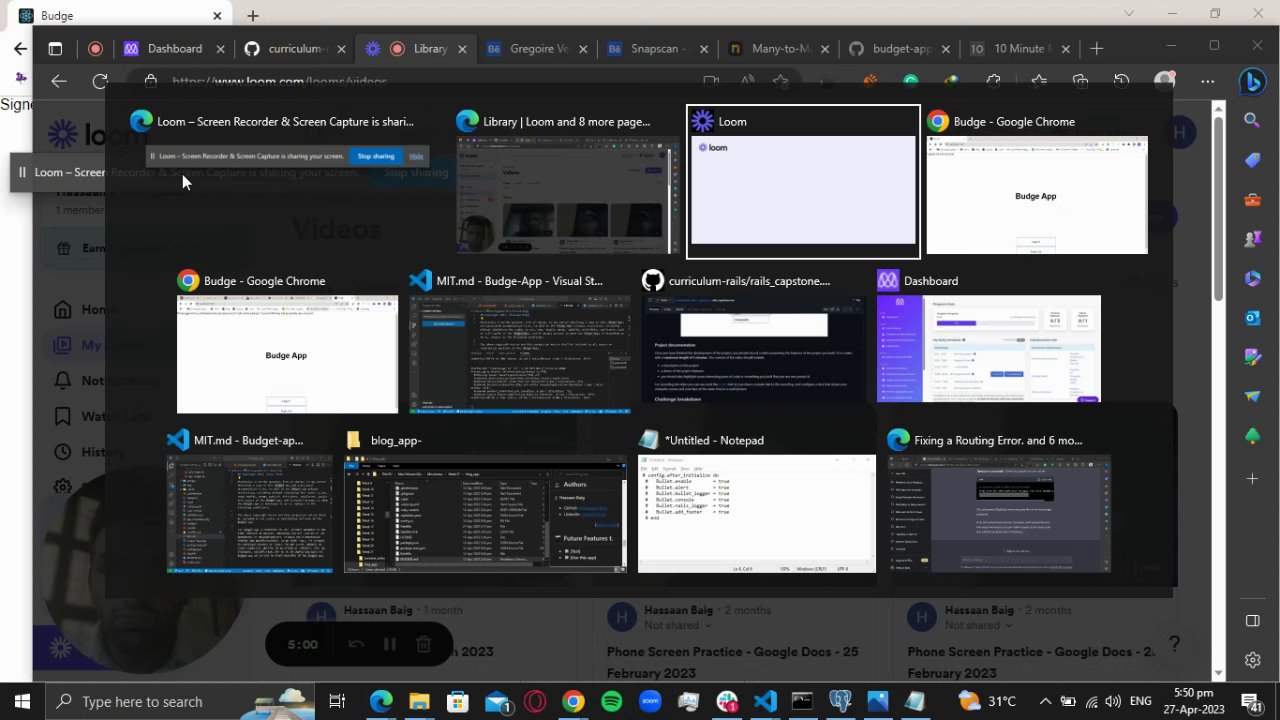Open Edge sidebar settings gear
The image size is (1280, 720).
tap(1252, 660)
